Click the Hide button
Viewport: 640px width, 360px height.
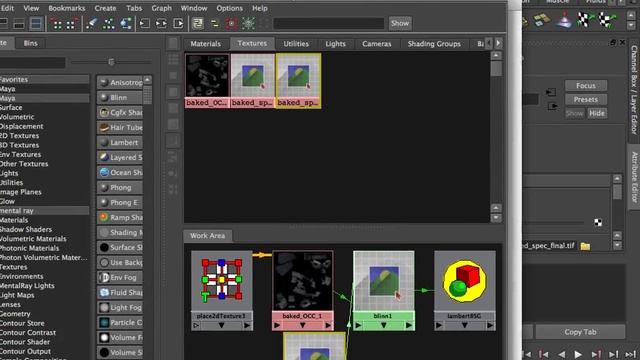click(597, 113)
